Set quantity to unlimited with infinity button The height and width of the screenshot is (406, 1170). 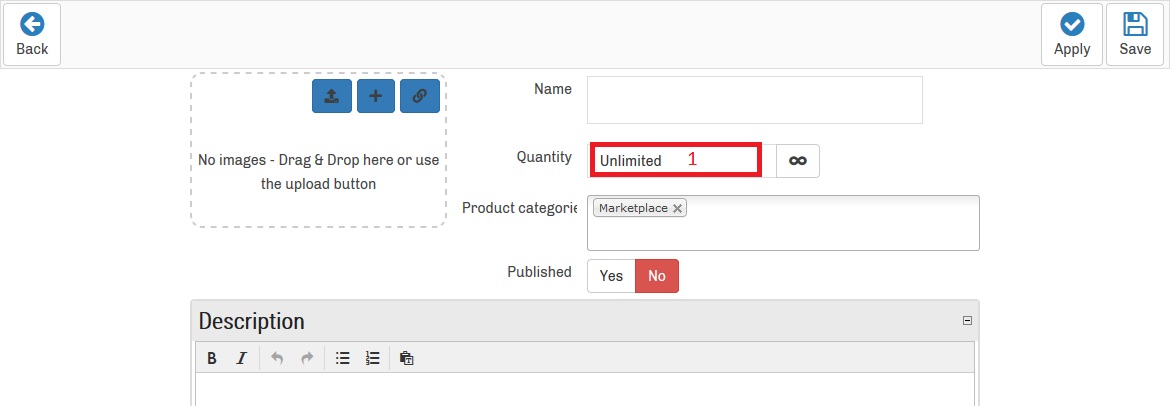click(797, 161)
